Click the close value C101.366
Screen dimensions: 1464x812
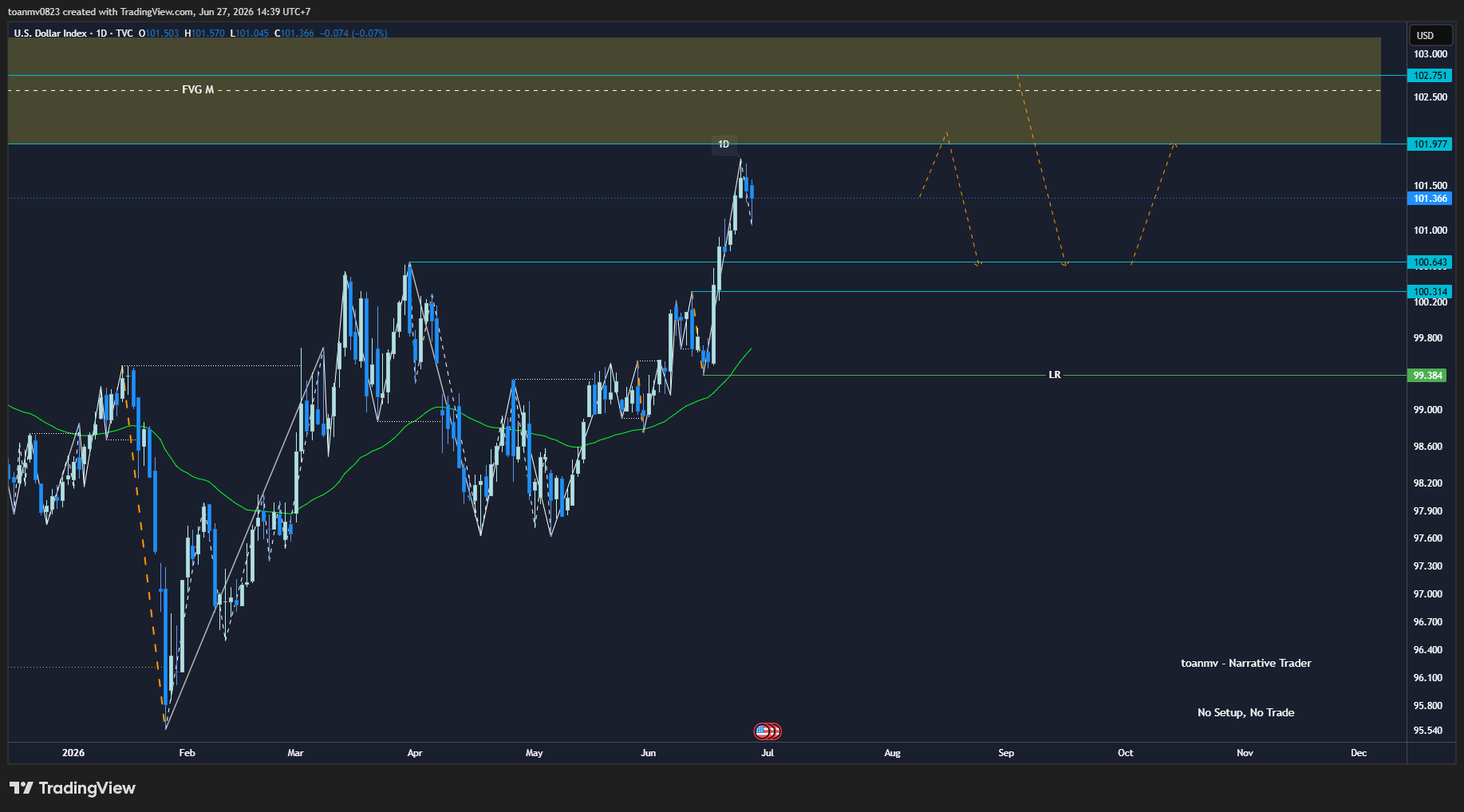pyautogui.click(x=294, y=34)
